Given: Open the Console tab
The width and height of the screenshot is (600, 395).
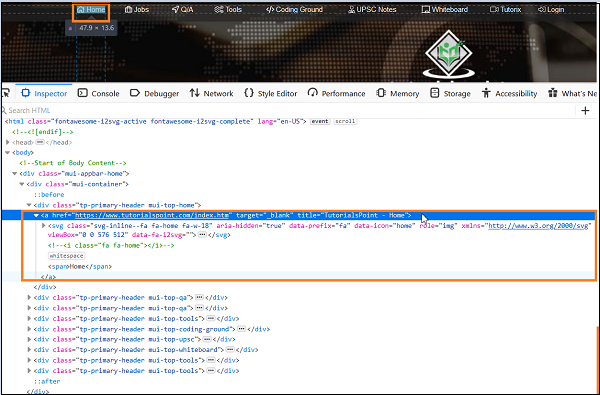Looking at the screenshot, I should (x=98, y=93).
